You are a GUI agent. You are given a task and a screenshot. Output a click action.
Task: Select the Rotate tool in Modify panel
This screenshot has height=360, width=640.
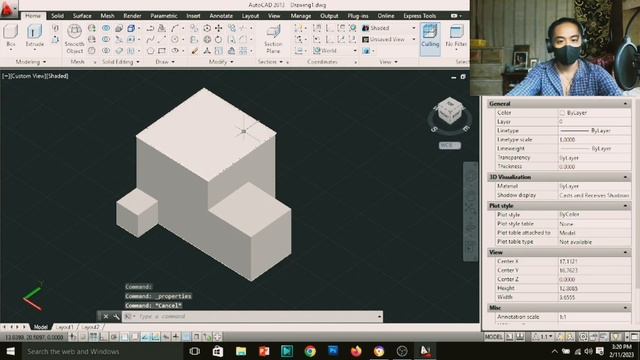click(x=219, y=40)
